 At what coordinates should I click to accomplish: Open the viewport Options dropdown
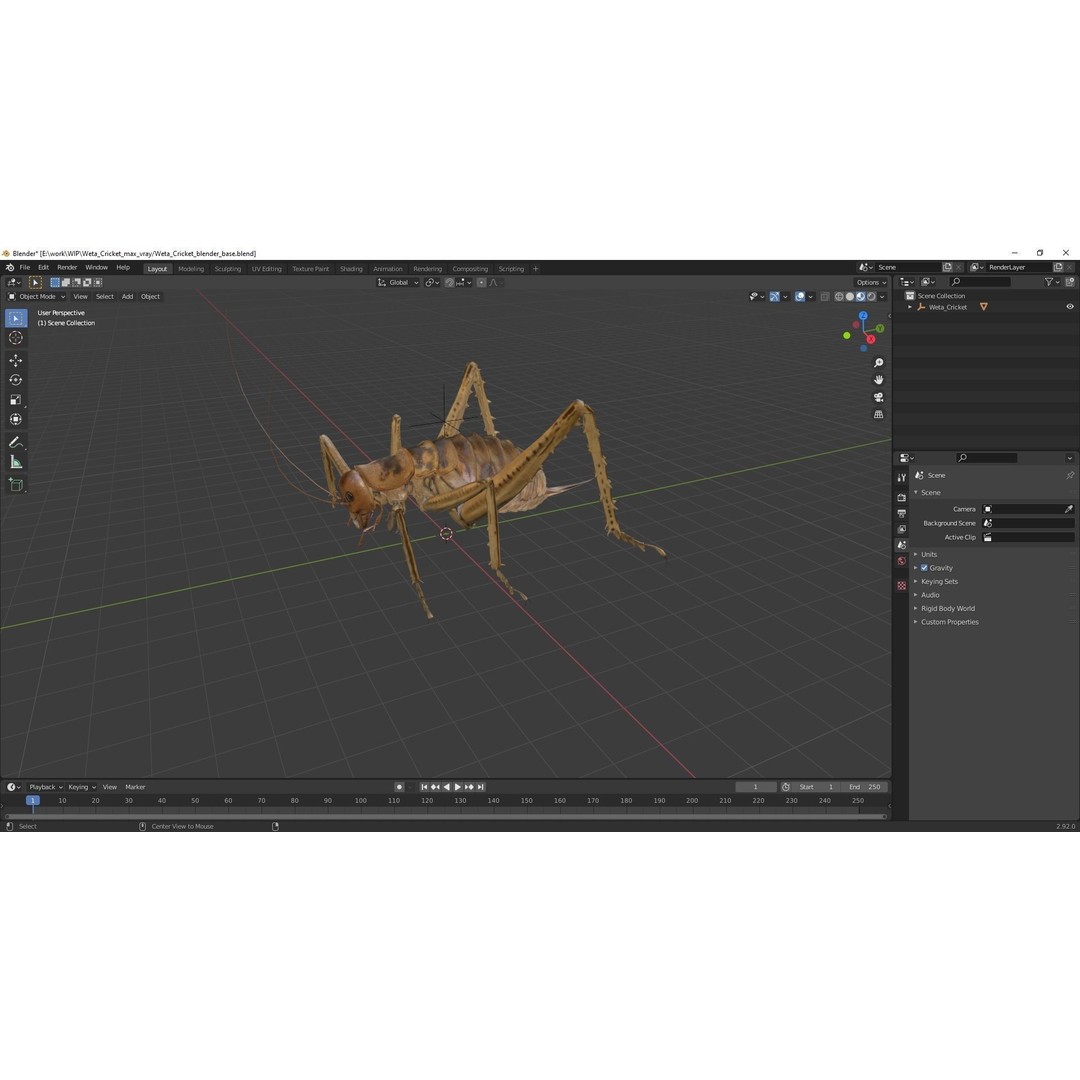(x=871, y=282)
